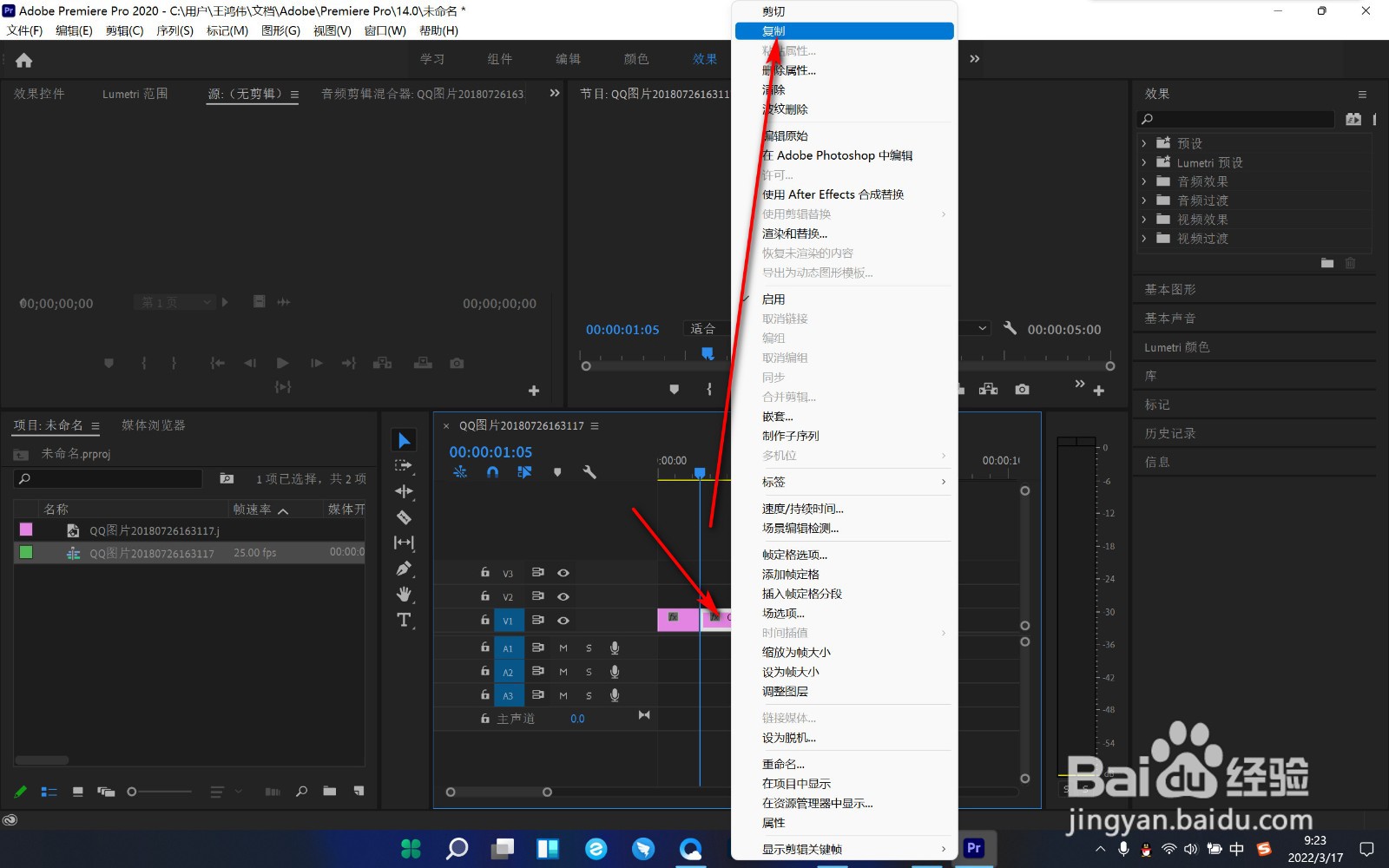The image size is (1389, 868).
Task: Select the Hand tool
Action: (404, 595)
